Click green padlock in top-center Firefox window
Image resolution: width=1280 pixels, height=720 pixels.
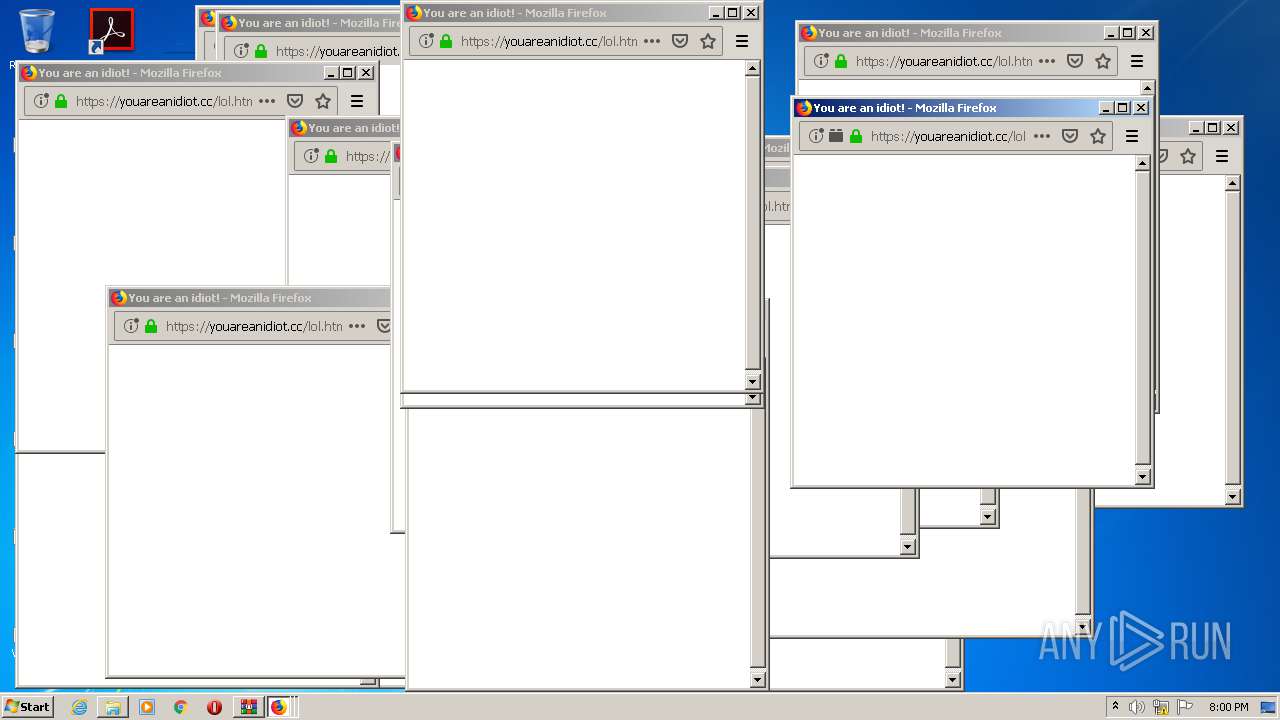446,41
